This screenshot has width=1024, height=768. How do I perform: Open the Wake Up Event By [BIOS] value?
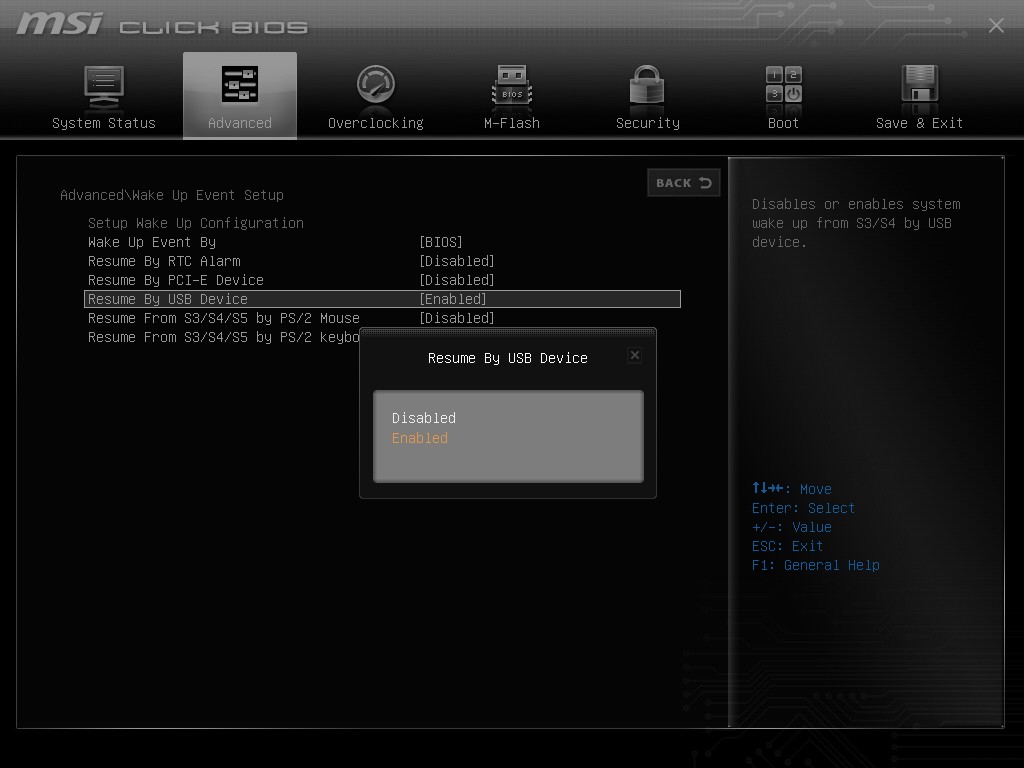[441, 242]
